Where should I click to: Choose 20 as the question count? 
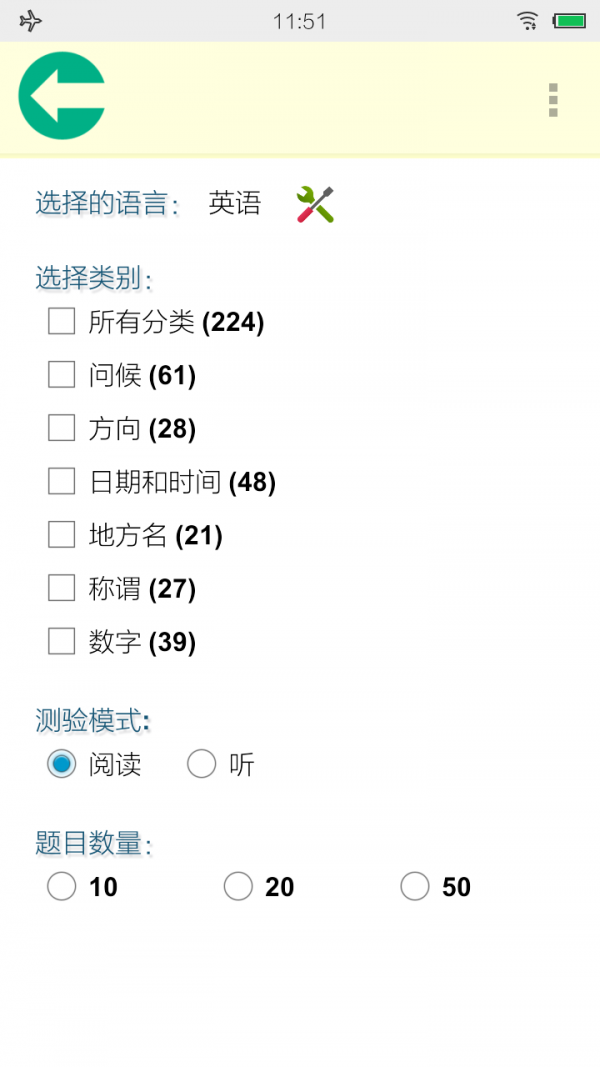[238, 886]
